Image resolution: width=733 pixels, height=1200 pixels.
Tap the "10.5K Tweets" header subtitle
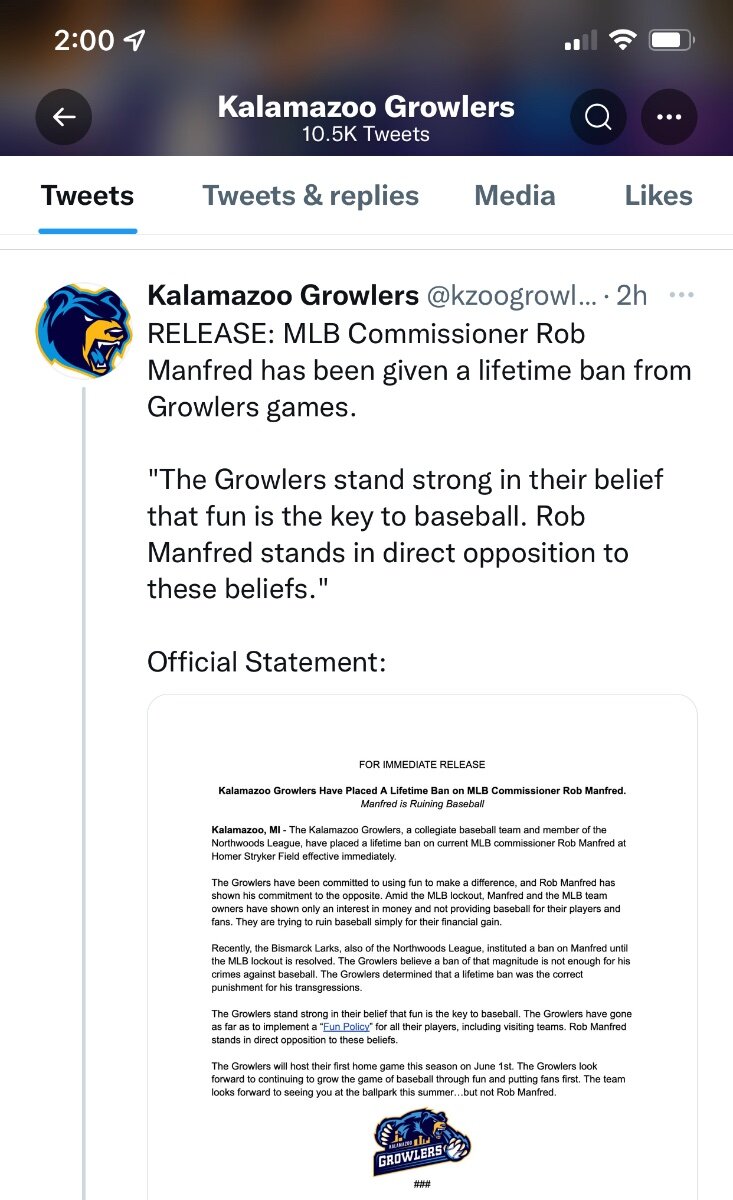[366, 134]
